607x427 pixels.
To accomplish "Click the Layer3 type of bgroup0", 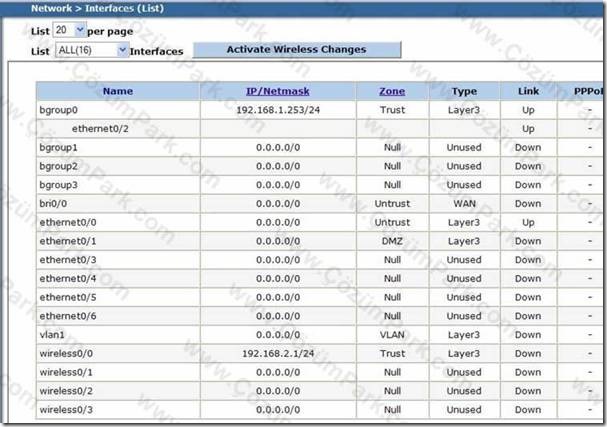I will click(464, 110).
